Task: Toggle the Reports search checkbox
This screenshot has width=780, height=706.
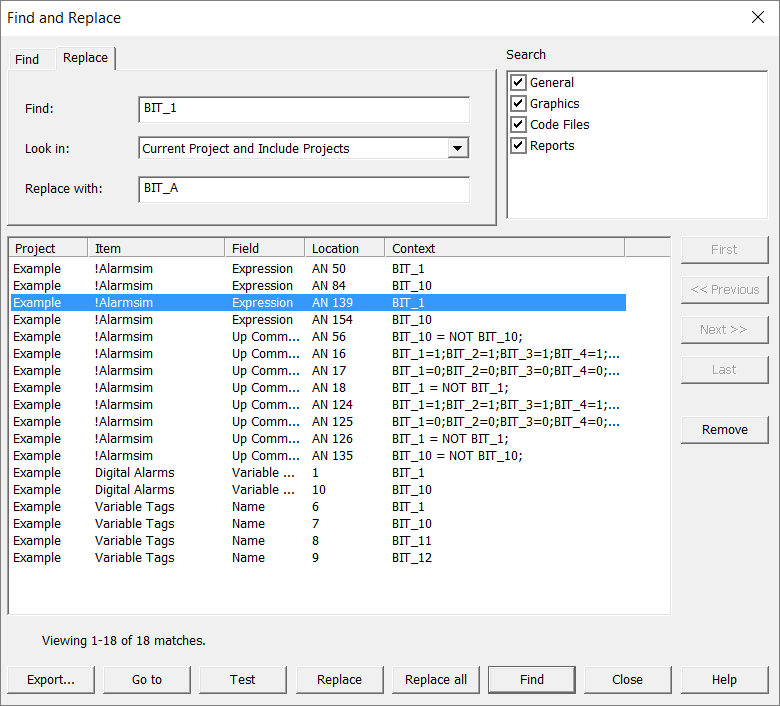Action: pos(518,146)
